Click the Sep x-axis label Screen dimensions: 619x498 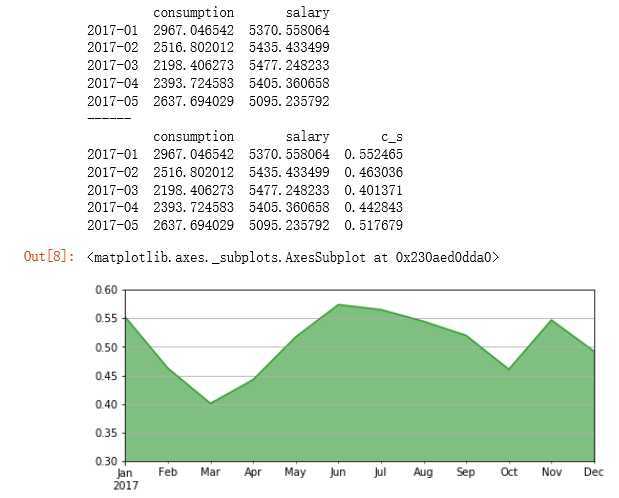click(466, 472)
